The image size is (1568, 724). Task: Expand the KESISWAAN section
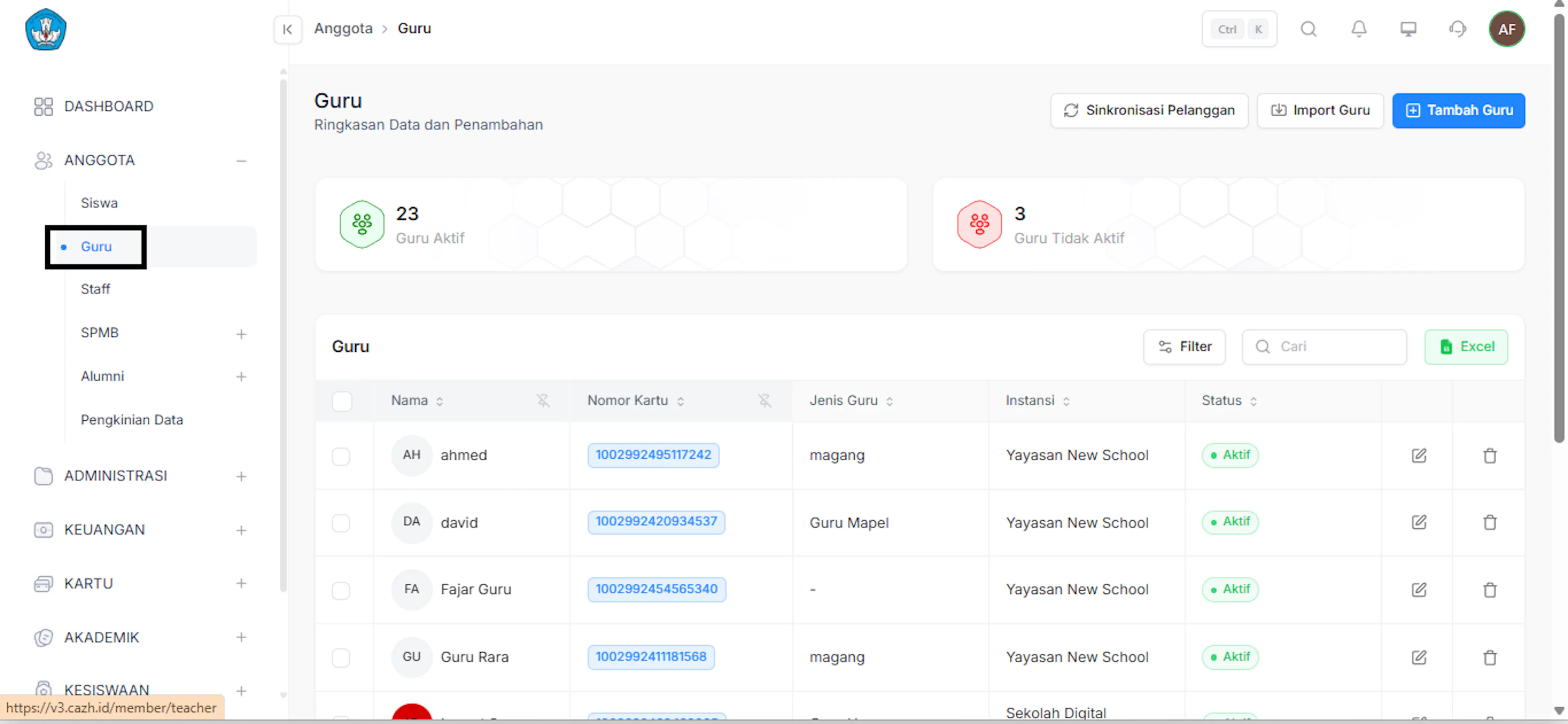241,691
